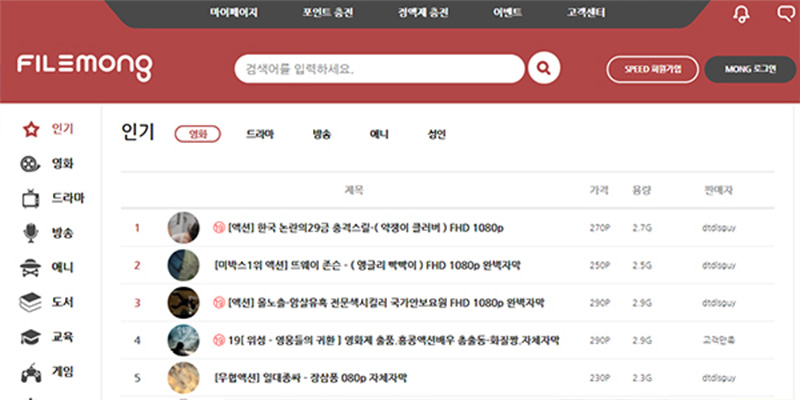Open 마이페이지 in the top menu

coord(234,13)
